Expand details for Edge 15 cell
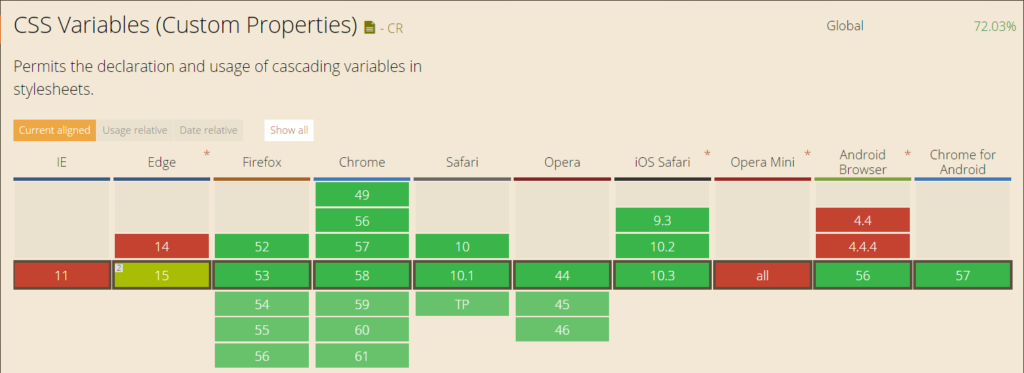Image resolution: width=1024 pixels, height=373 pixels. pyautogui.click(x=162, y=276)
